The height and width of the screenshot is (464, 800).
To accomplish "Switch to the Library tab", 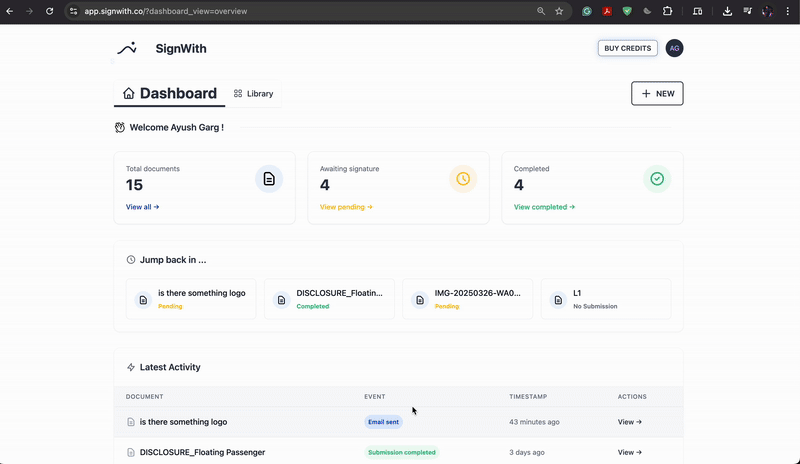I will 254,93.
